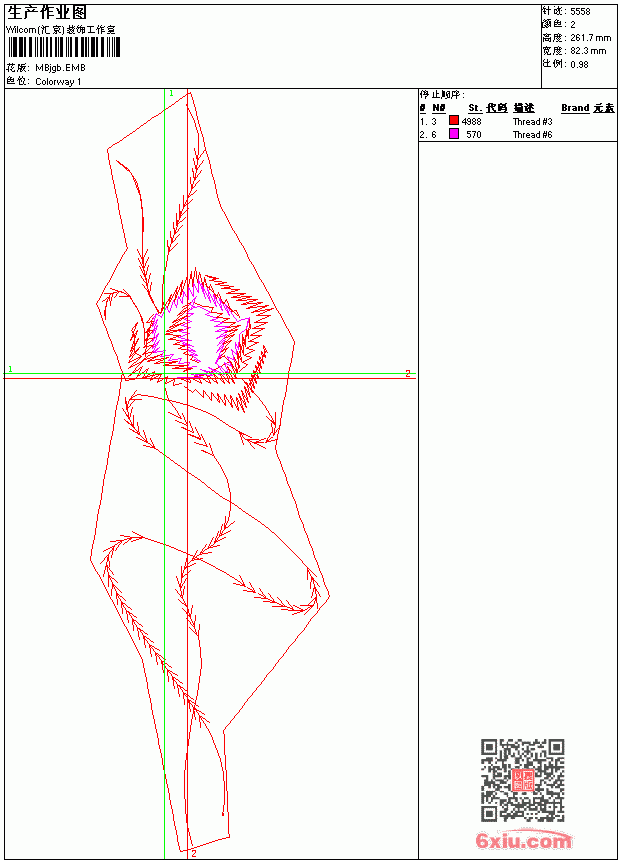
Task: Click the red seal inside QR code
Action: point(523,779)
